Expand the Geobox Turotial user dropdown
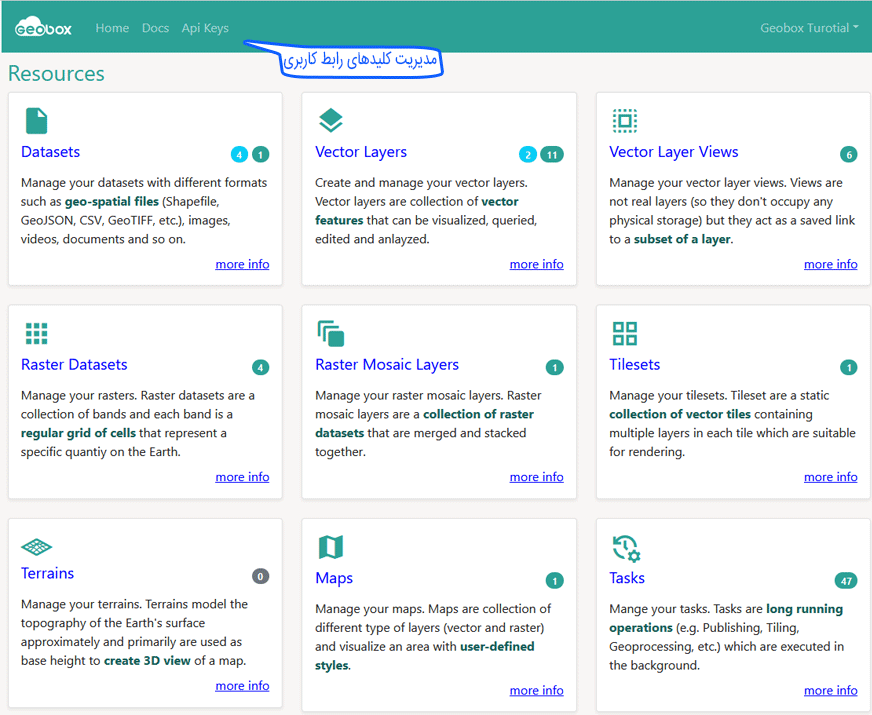Screen dimensions: 872x715 (809, 28)
